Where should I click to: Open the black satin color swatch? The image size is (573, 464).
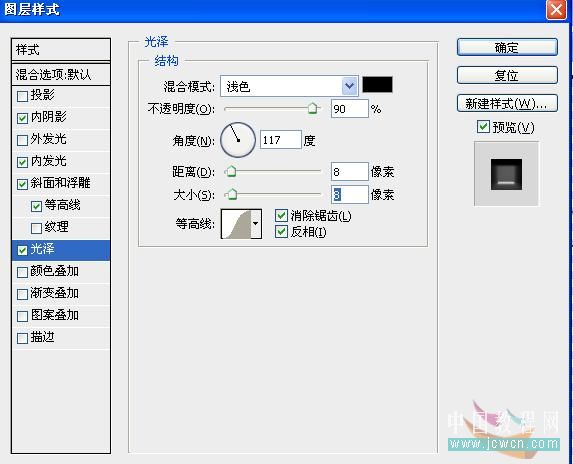377,84
